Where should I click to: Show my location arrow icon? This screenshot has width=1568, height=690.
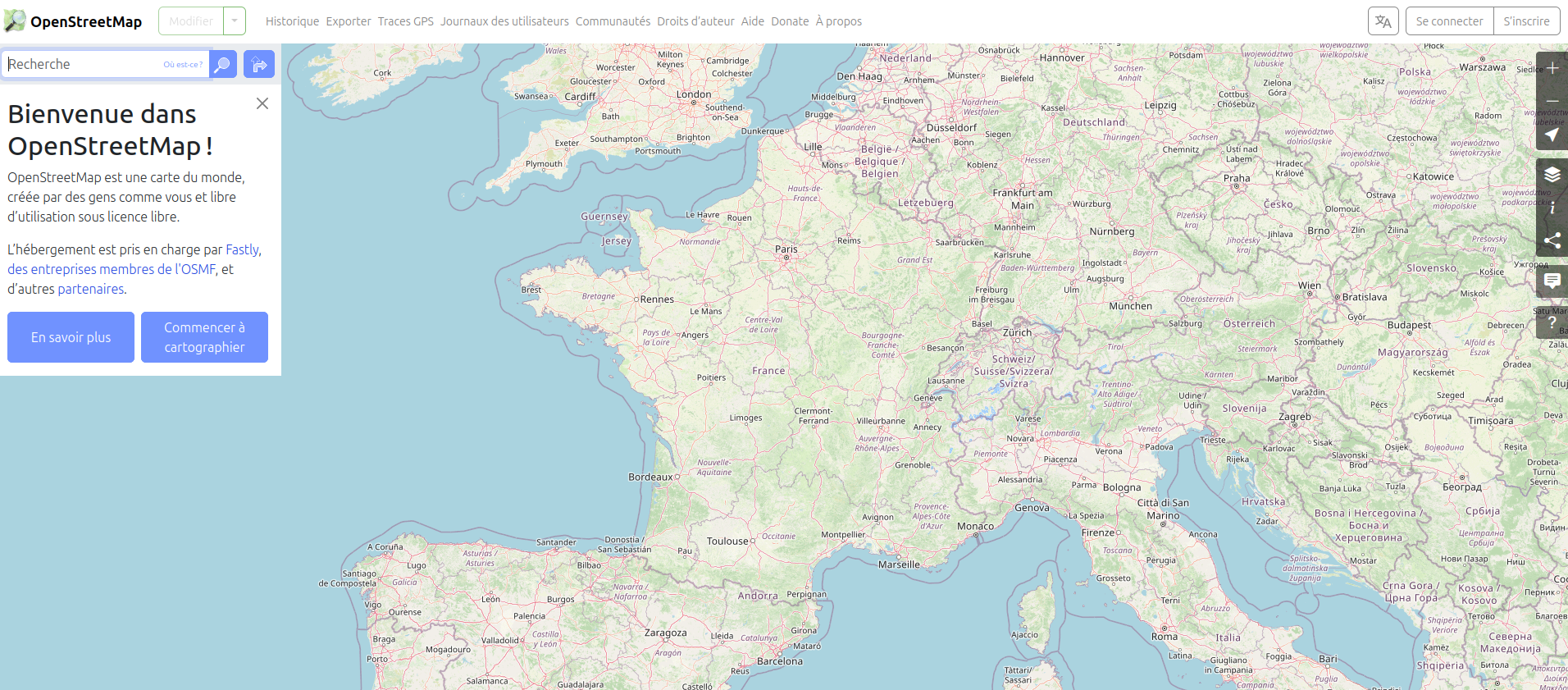tap(1552, 135)
